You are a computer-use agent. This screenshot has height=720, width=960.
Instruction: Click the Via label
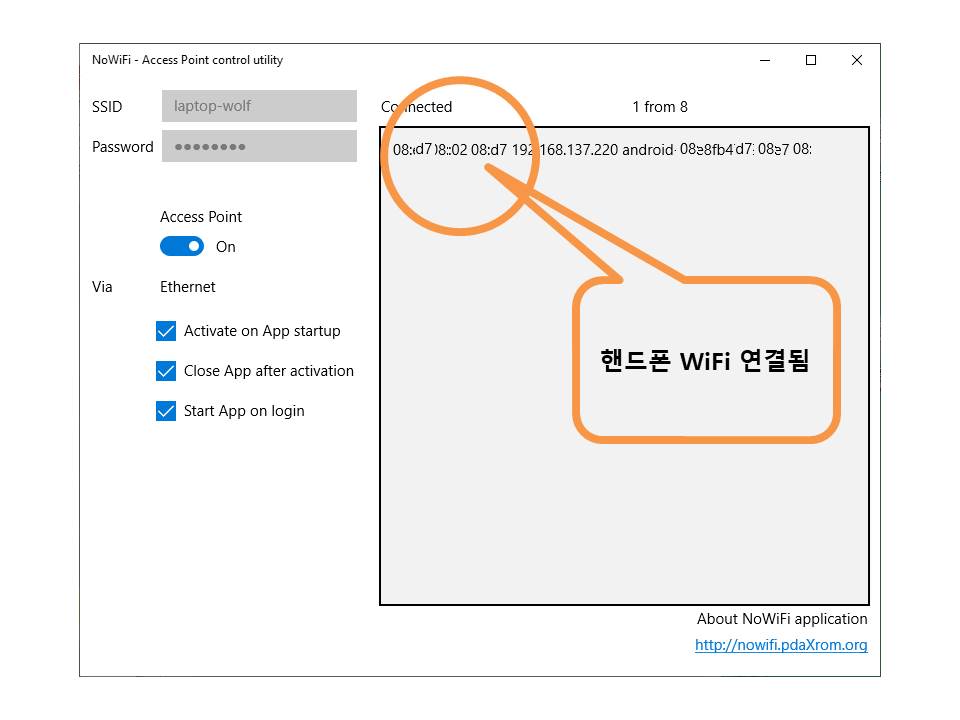102,287
